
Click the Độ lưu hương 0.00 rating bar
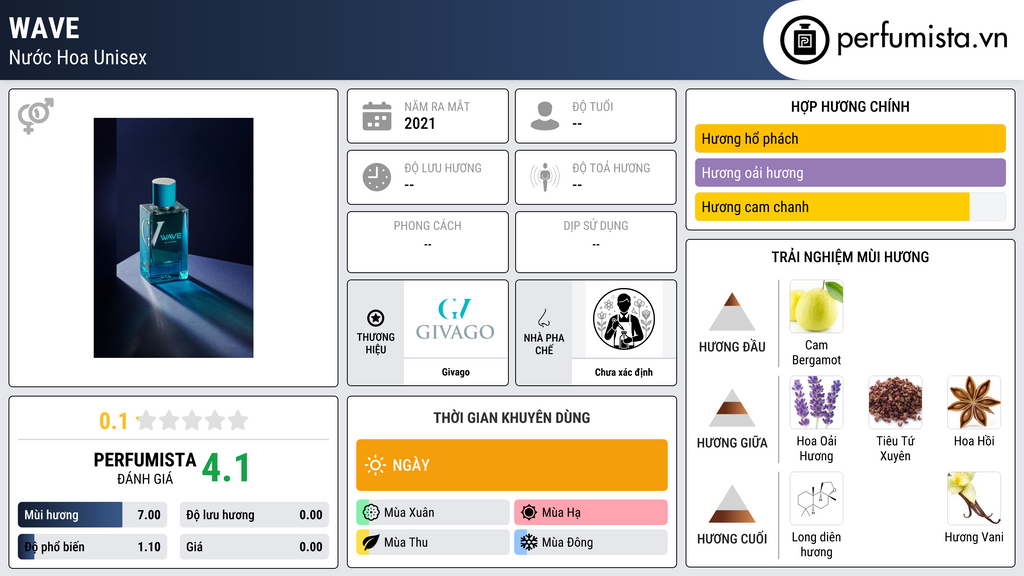point(254,515)
